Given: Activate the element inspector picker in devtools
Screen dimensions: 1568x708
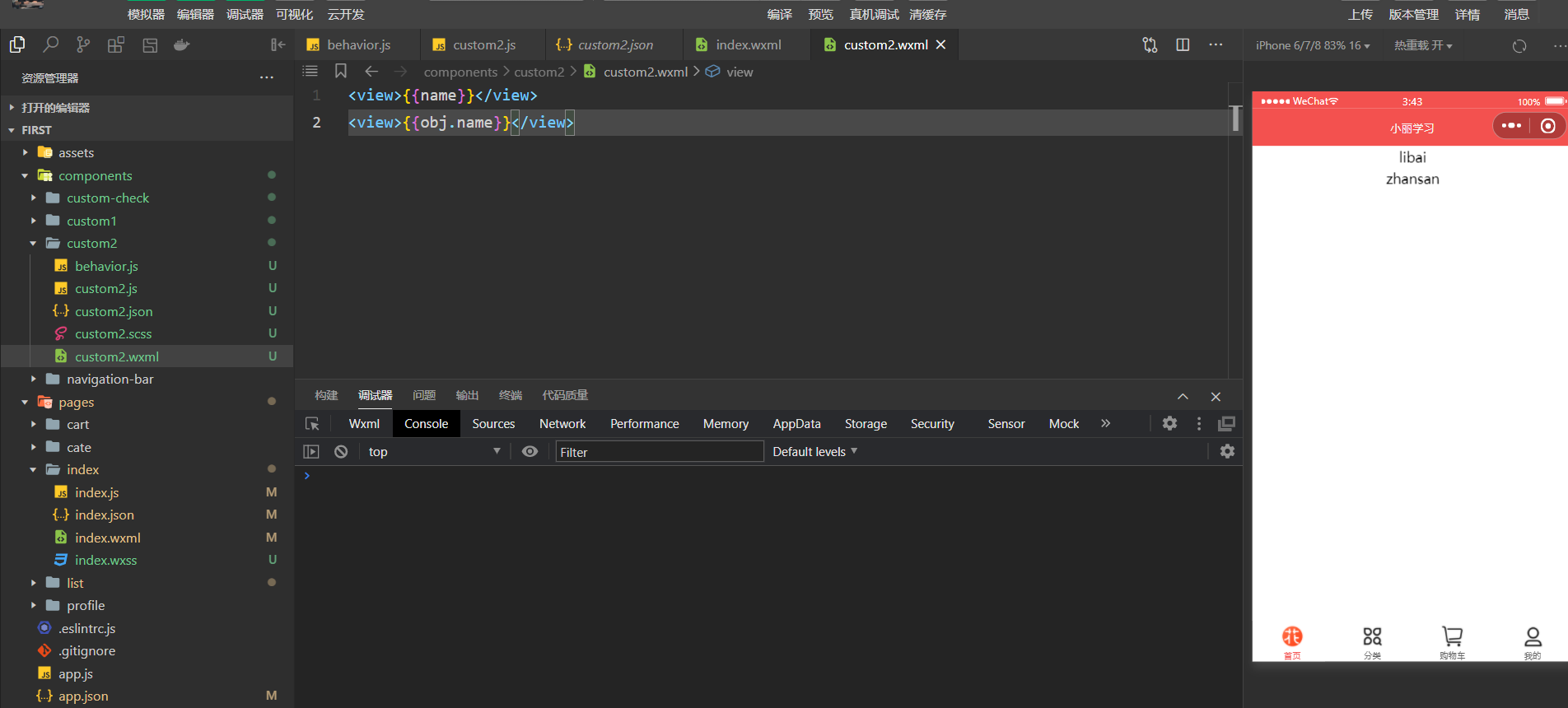Looking at the screenshot, I should pos(312,423).
